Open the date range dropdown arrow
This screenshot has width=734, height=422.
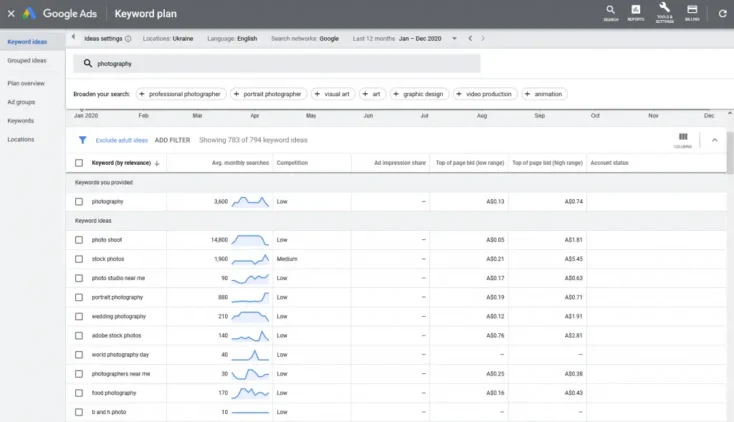454,38
